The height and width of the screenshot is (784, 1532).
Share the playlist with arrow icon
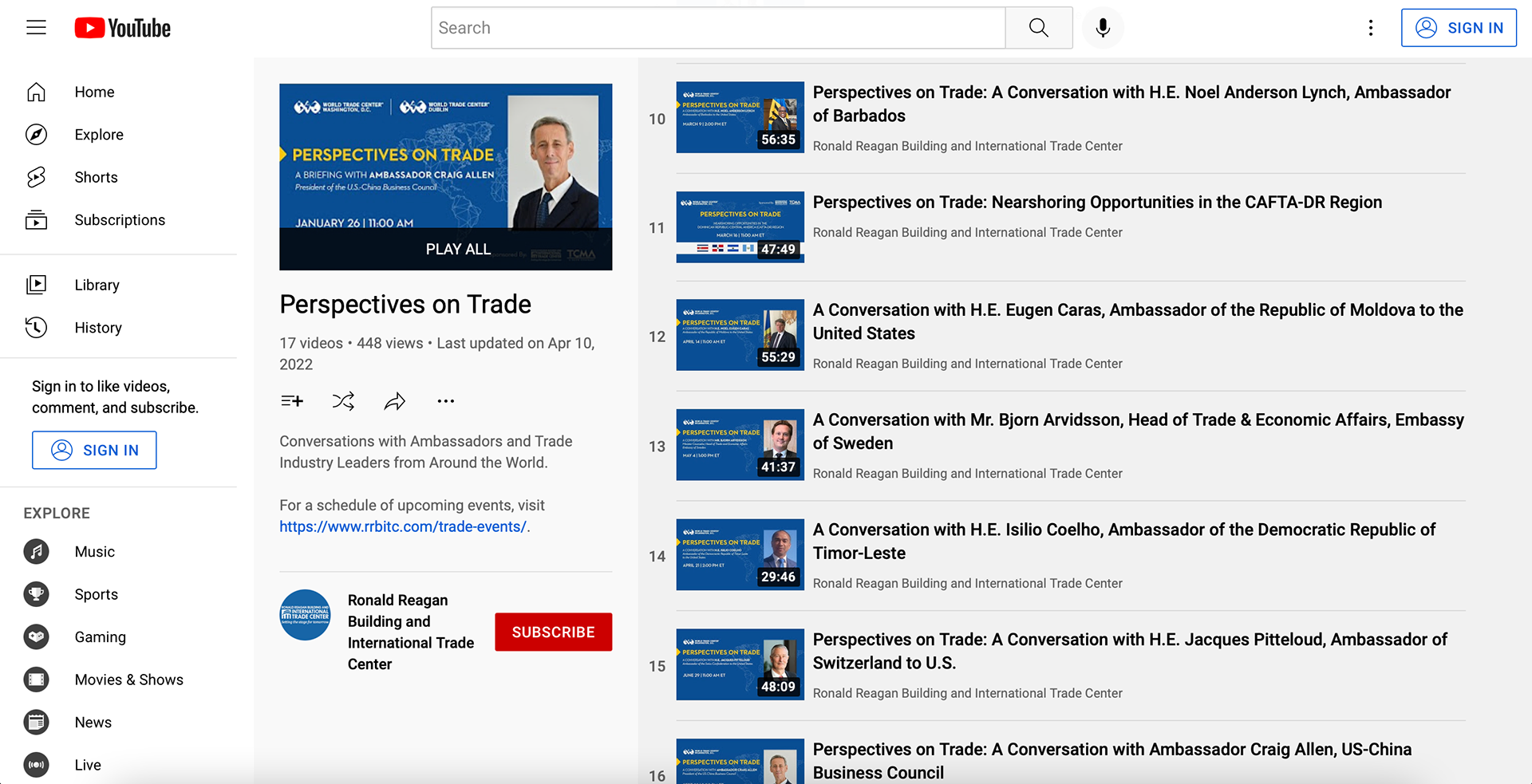[x=394, y=401]
